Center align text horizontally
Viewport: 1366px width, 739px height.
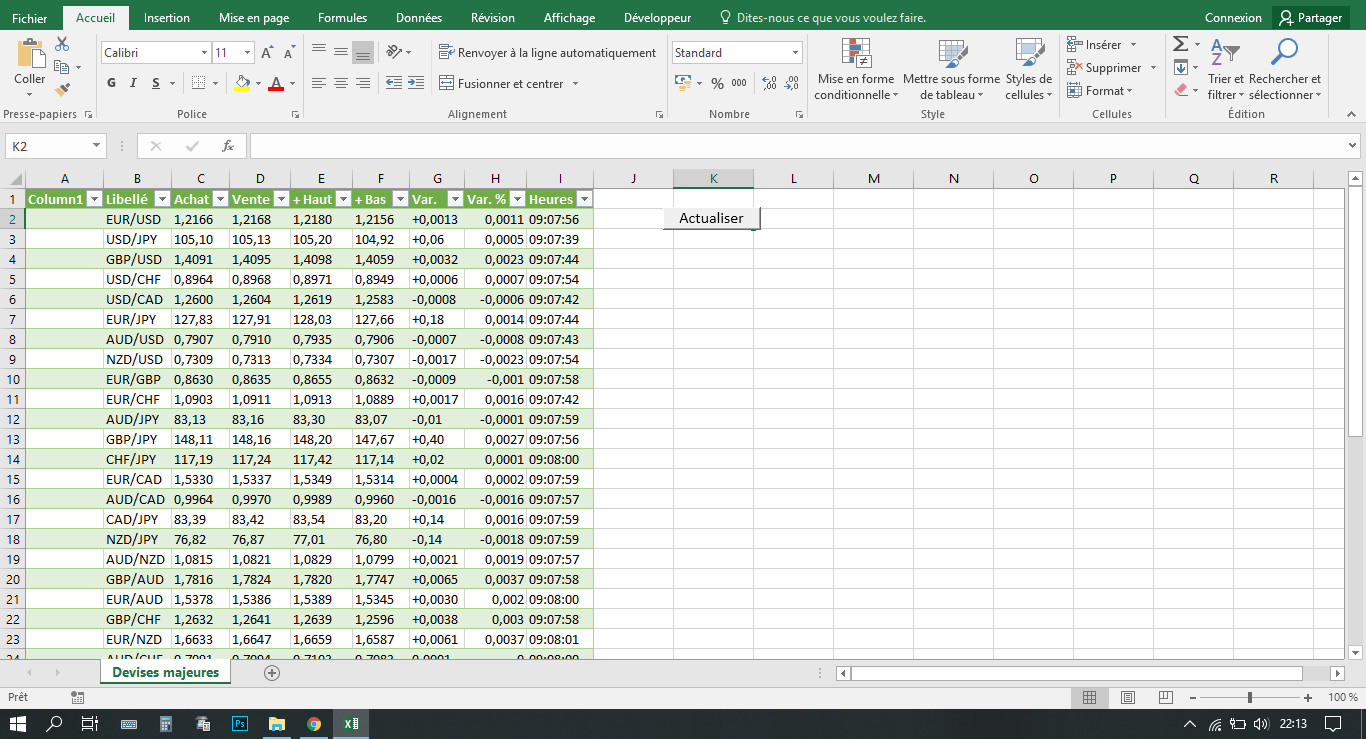click(x=341, y=83)
